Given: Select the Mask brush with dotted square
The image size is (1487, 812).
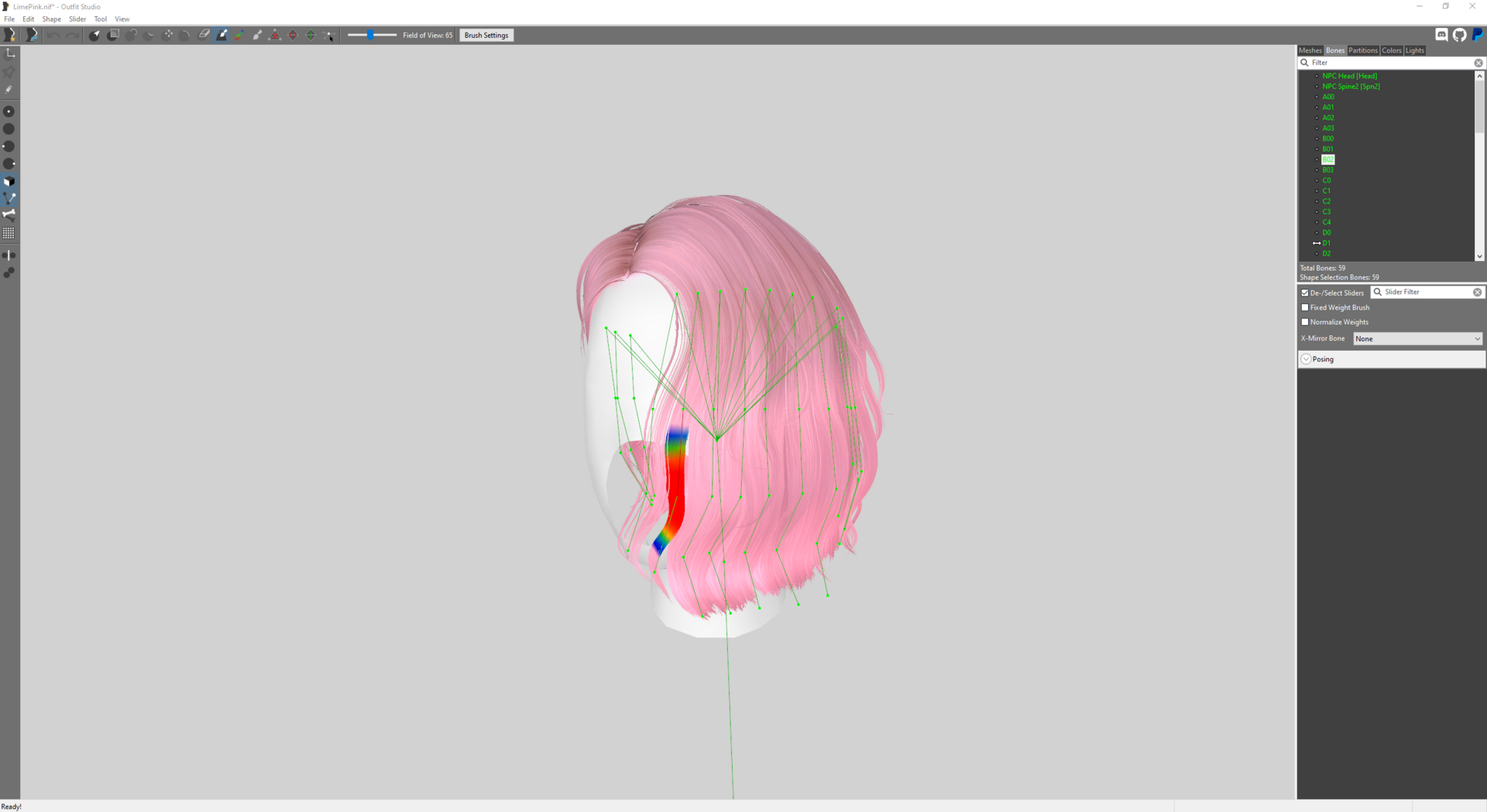Looking at the screenshot, I should (x=114, y=35).
